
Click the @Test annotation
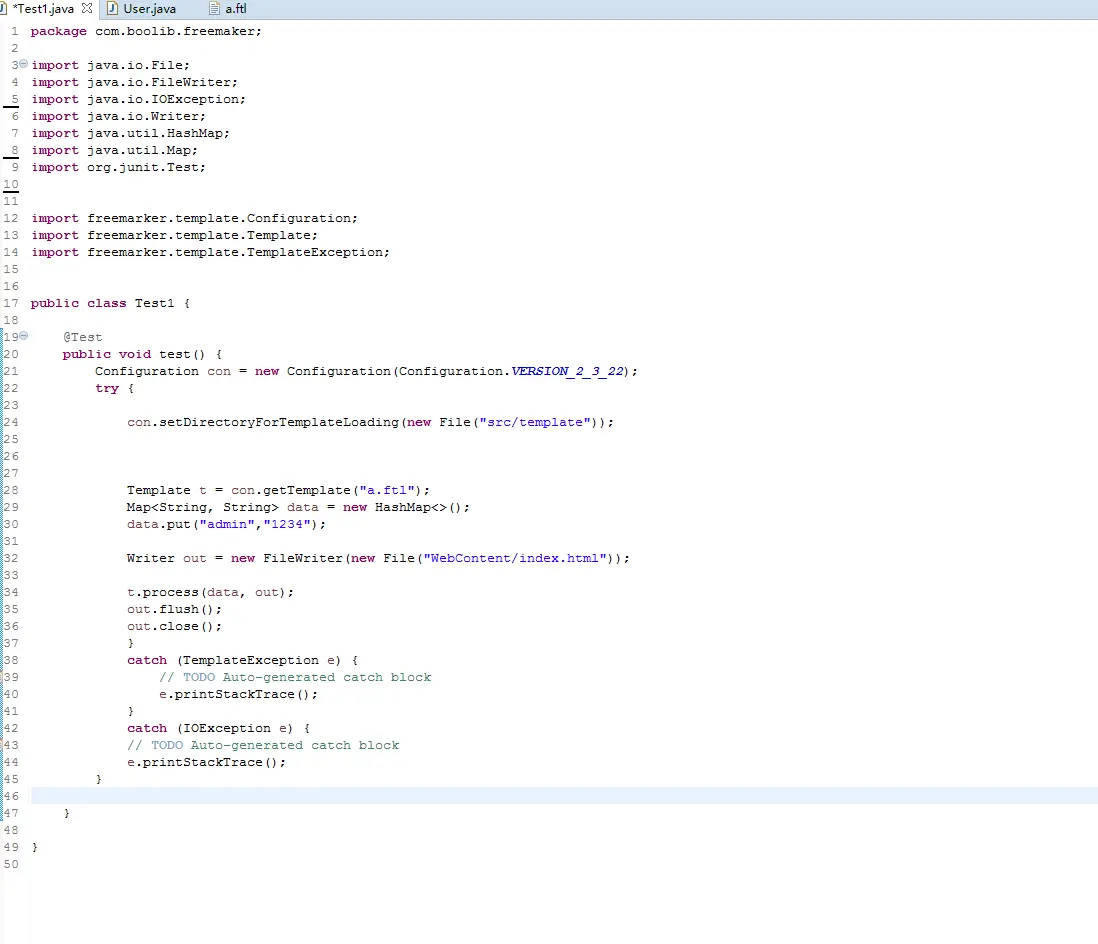click(83, 338)
